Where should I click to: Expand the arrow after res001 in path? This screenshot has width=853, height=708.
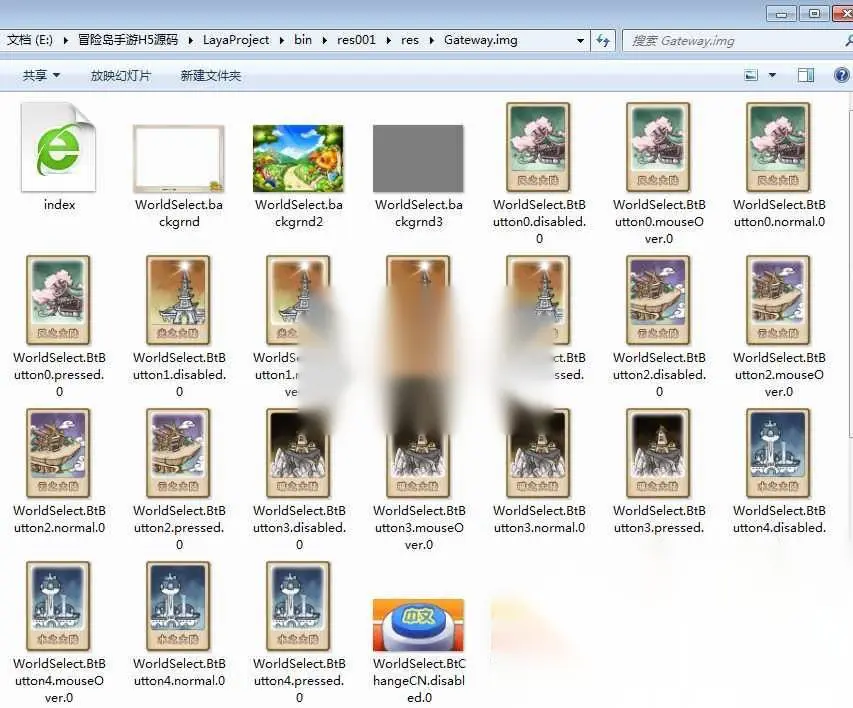(388, 40)
